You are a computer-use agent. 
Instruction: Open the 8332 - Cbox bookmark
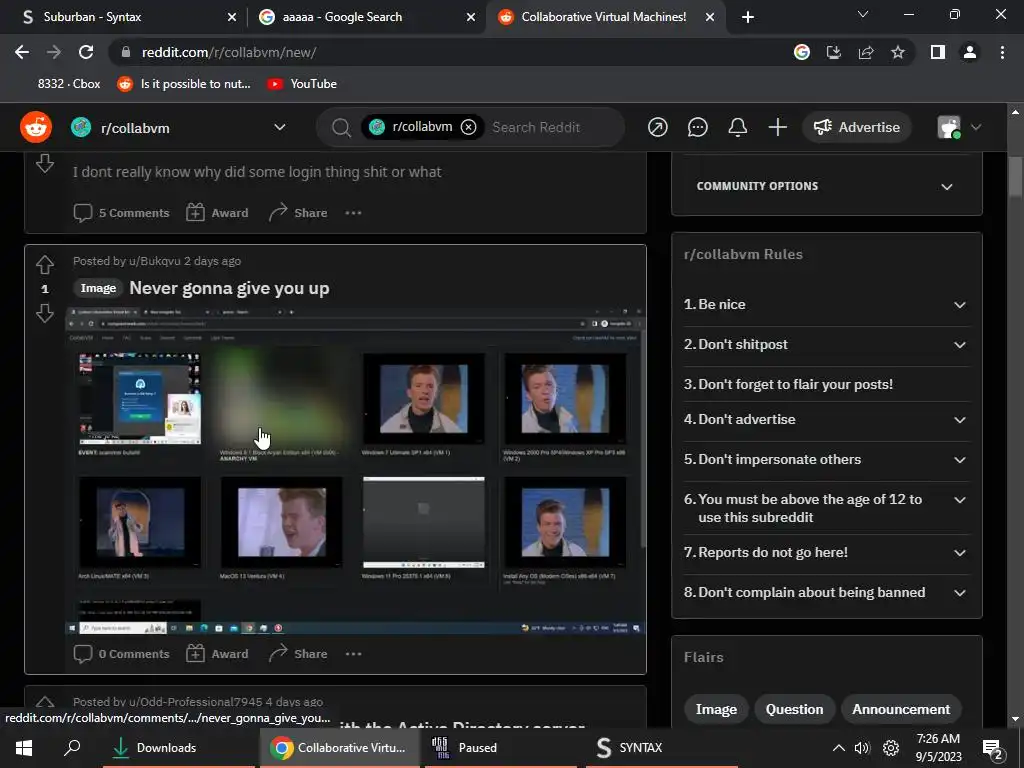pyautogui.click(x=69, y=84)
